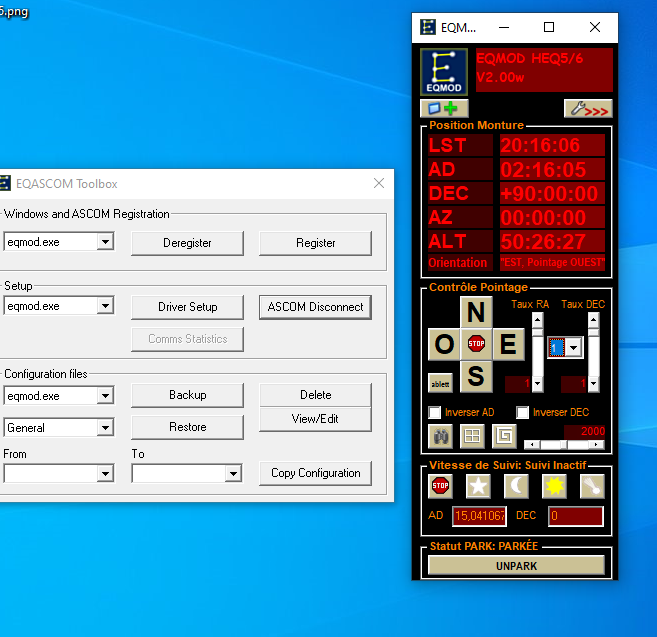Open the Registration eqmod.exe dropdown
Image resolution: width=657 pixels, height=637 pixels.
105,242
